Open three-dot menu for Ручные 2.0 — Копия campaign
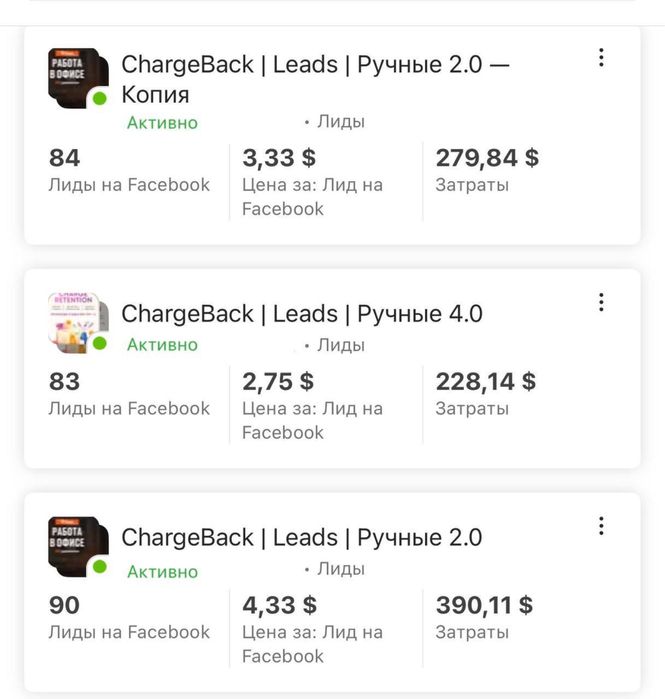 [601, 58]
